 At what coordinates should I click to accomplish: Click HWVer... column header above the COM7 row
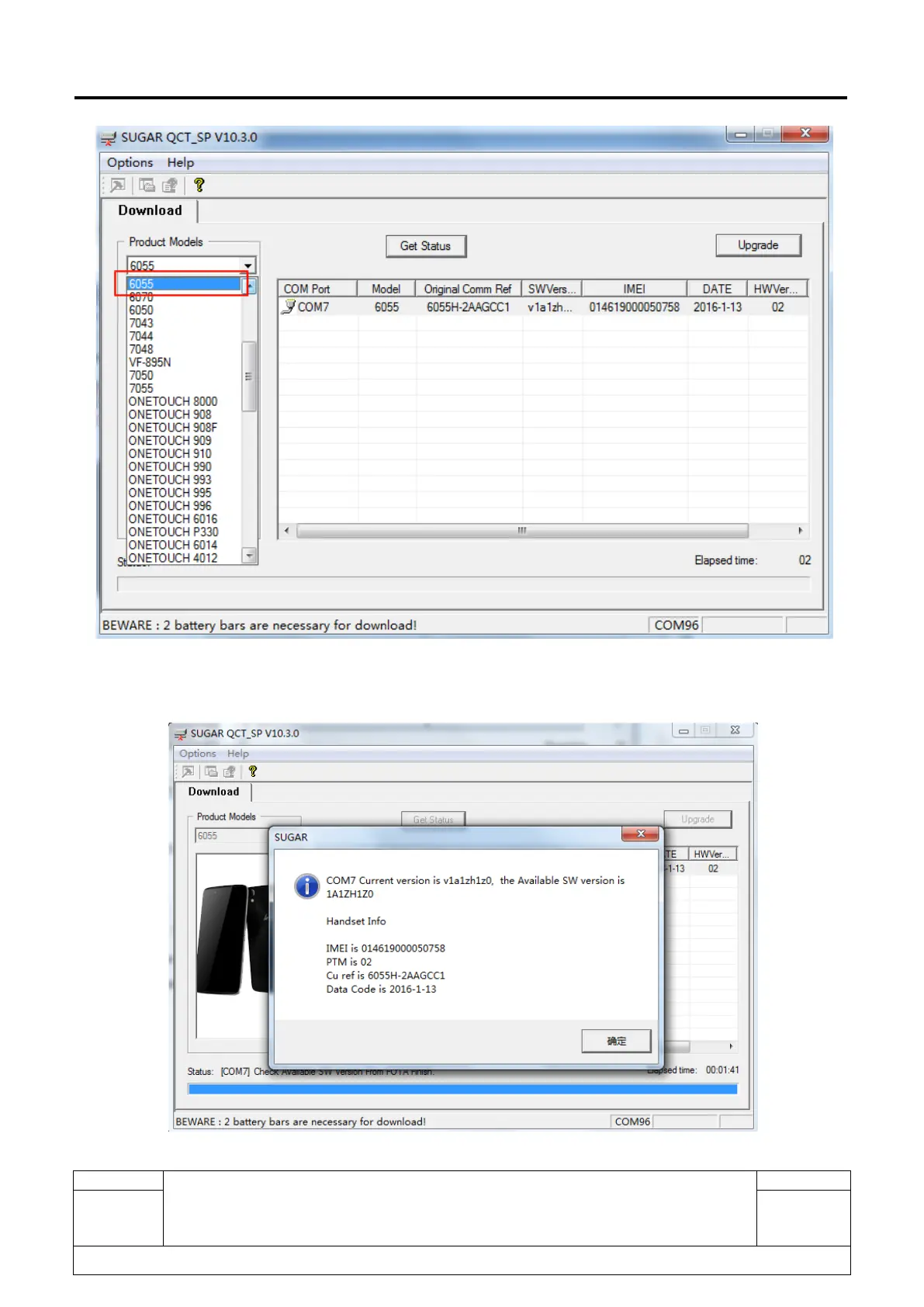pyautogui.click(x=777, y=289)
